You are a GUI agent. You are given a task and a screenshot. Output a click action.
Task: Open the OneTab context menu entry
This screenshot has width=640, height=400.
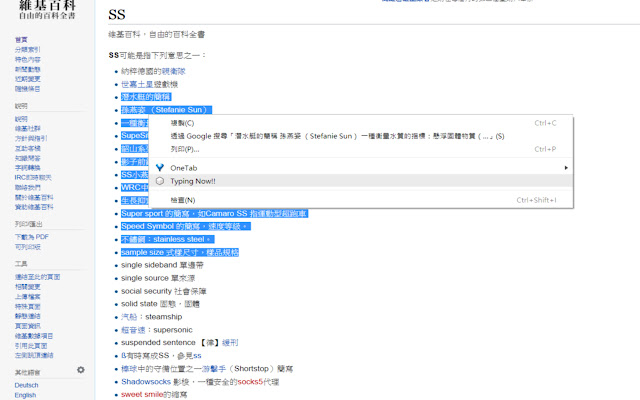[x=361, y=168]
